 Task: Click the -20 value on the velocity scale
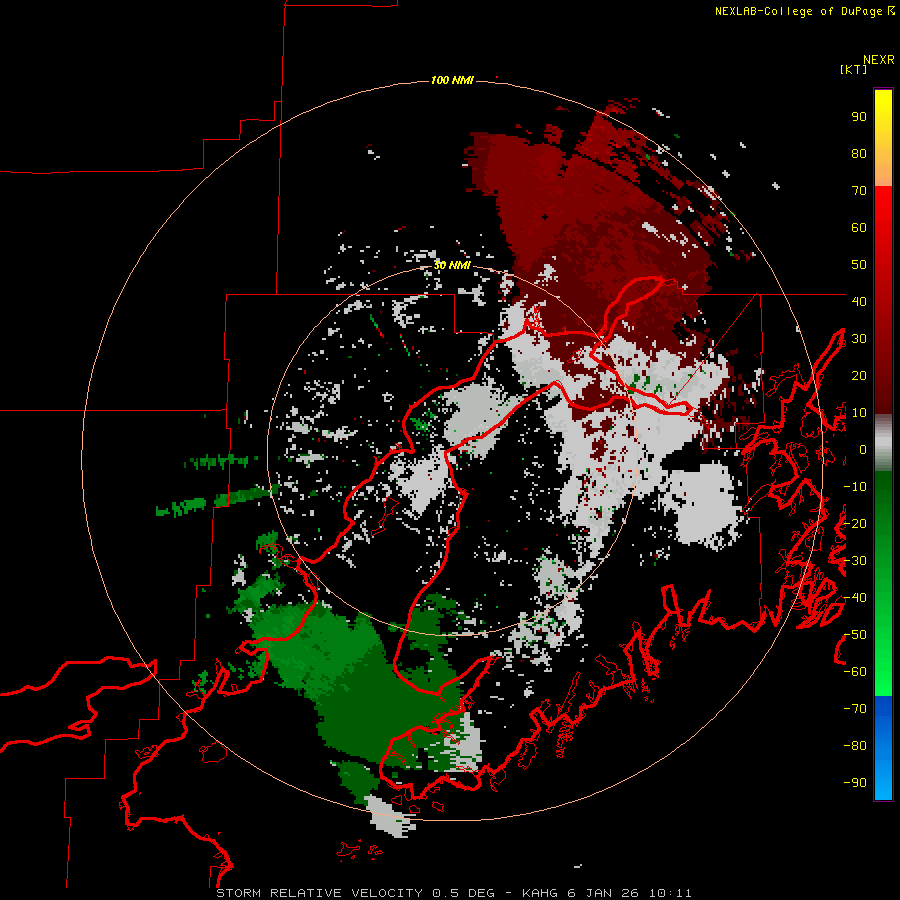coord(855,523)
